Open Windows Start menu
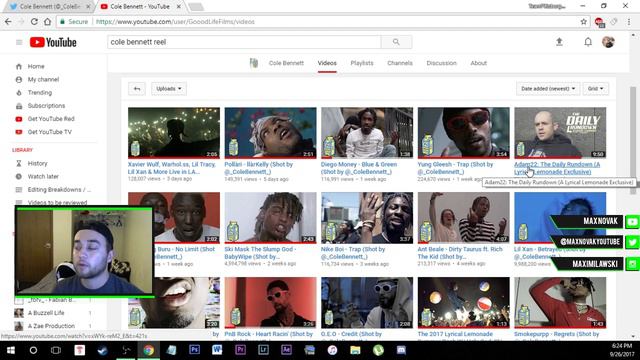 click(x=11, y=350)
